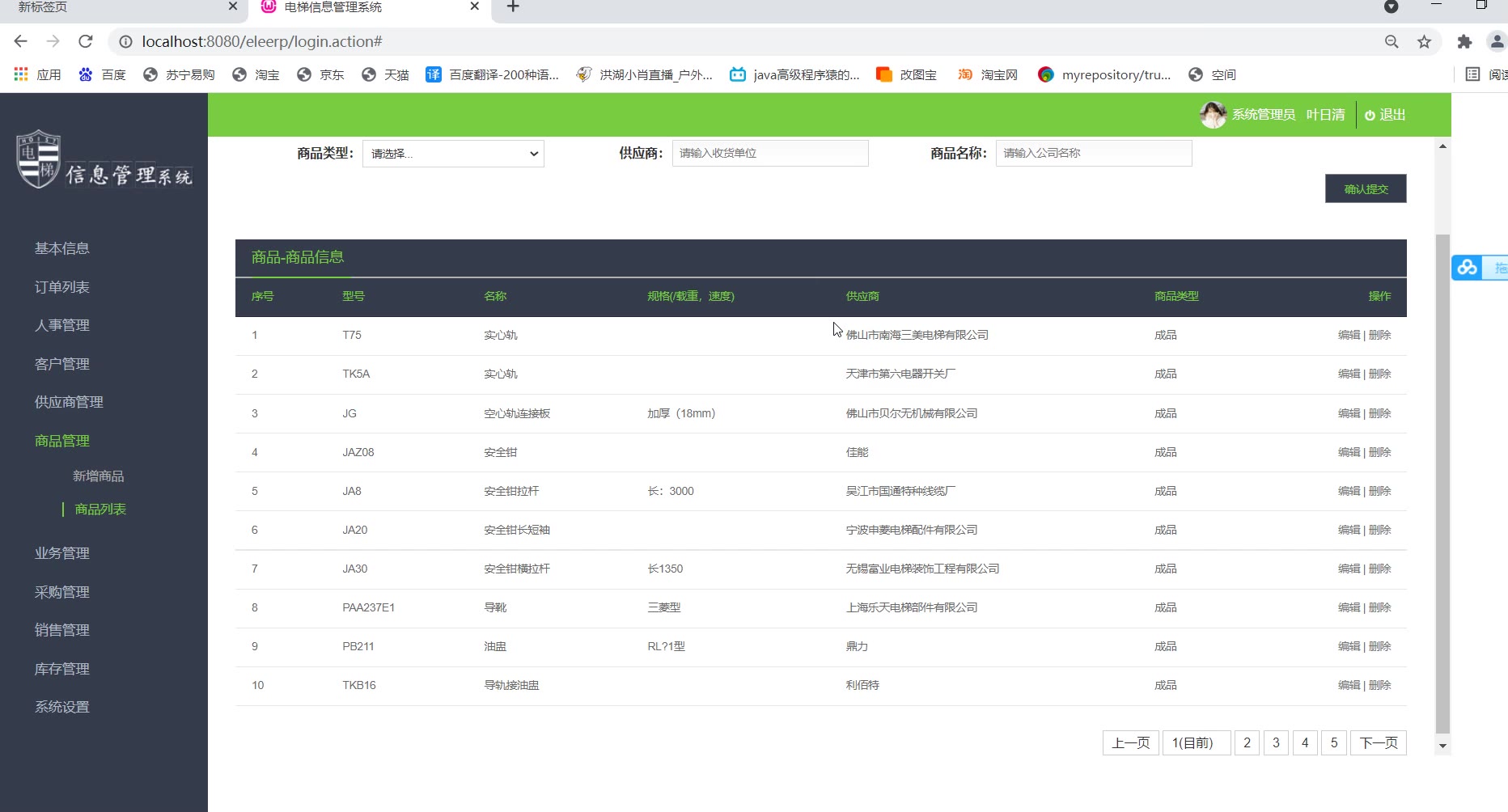Open the 苏宁易购 bookmark
The width and height of the screenshot is (1508, 812).
pos(179,74)
